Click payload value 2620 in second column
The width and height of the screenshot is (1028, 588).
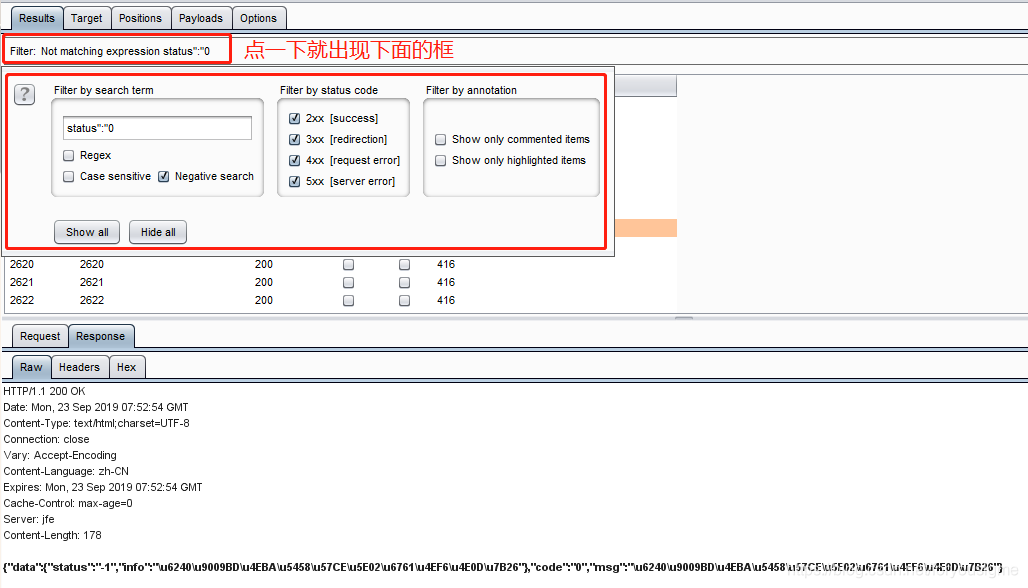click(x=92, y=264)
